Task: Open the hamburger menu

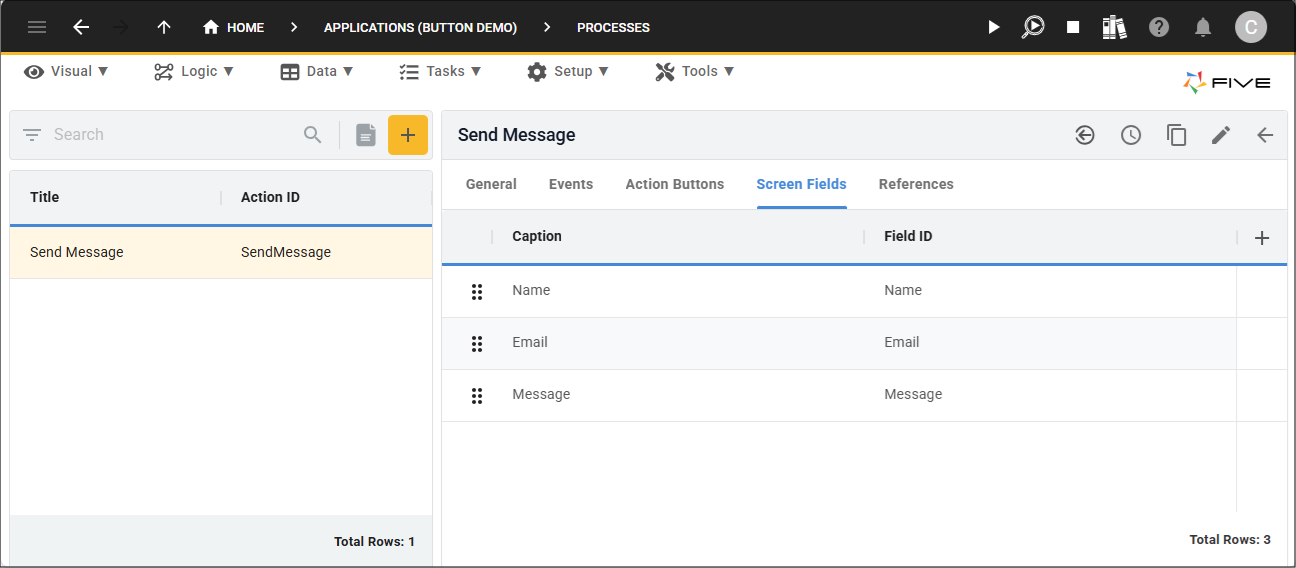Action: [37, 27]
